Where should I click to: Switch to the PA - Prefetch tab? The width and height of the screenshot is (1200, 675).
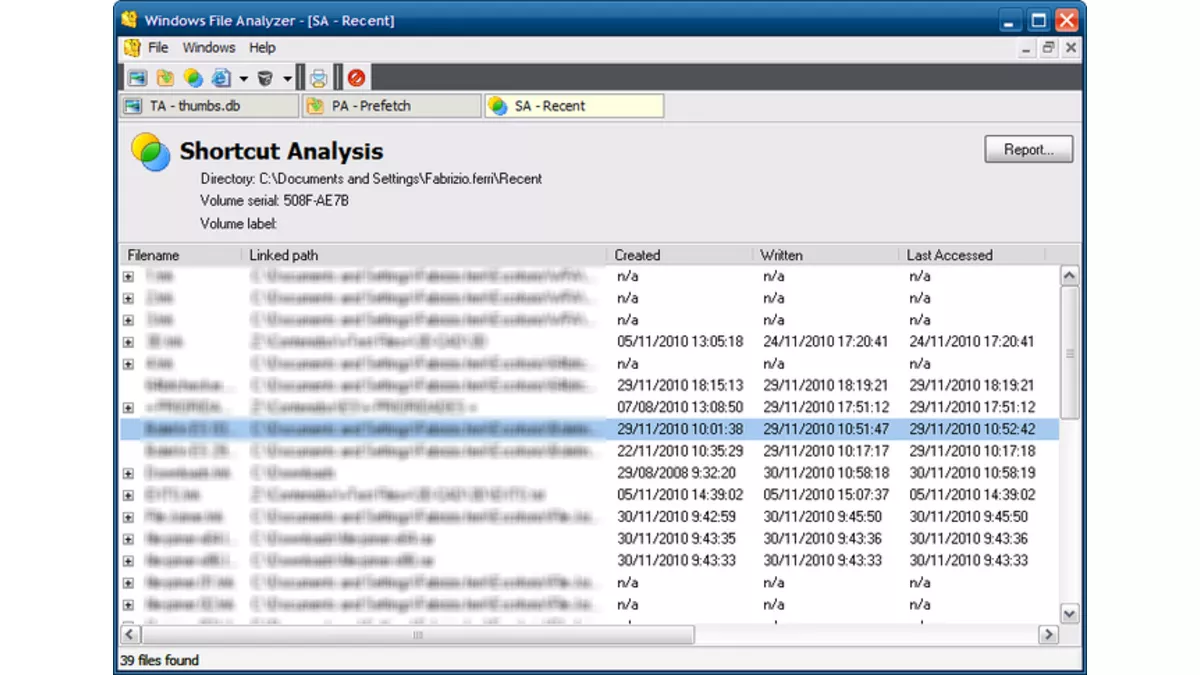(390, 106)
